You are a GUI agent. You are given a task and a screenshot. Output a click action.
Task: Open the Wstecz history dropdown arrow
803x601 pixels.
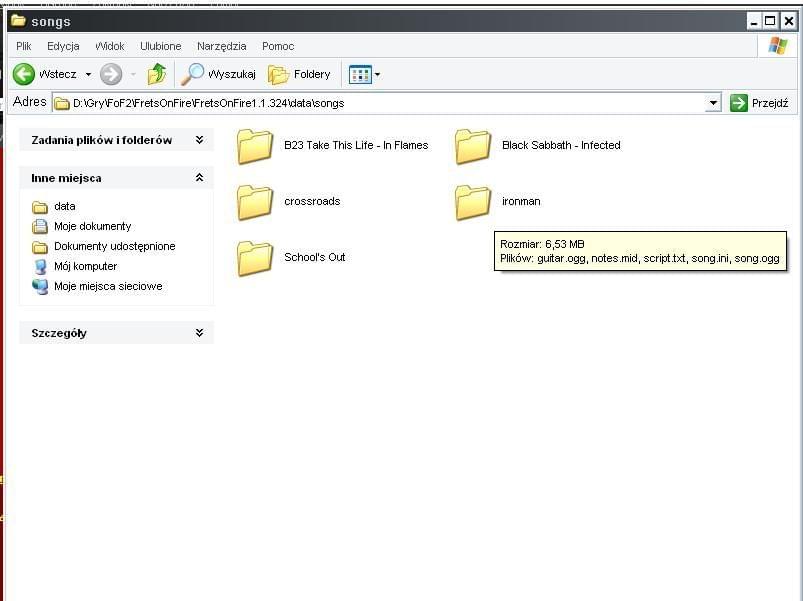[x=89, y=75]
